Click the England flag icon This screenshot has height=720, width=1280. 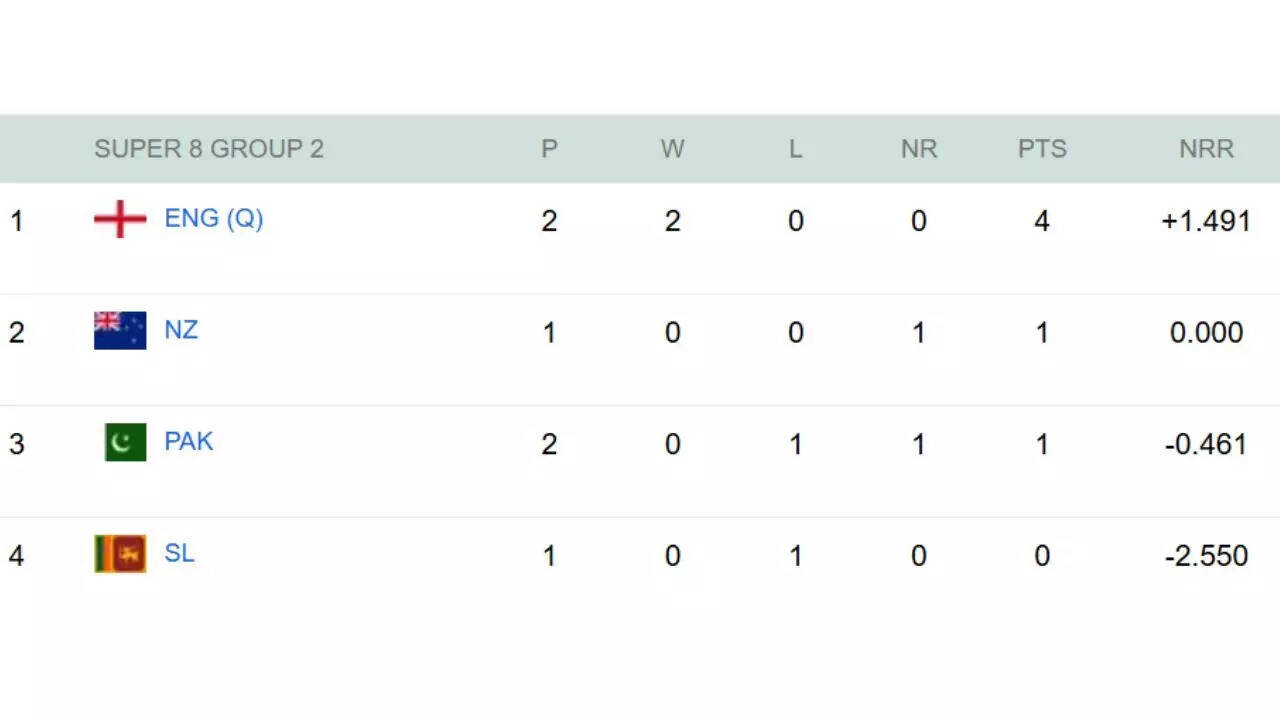pyautogui.click(x=120, y=219)
